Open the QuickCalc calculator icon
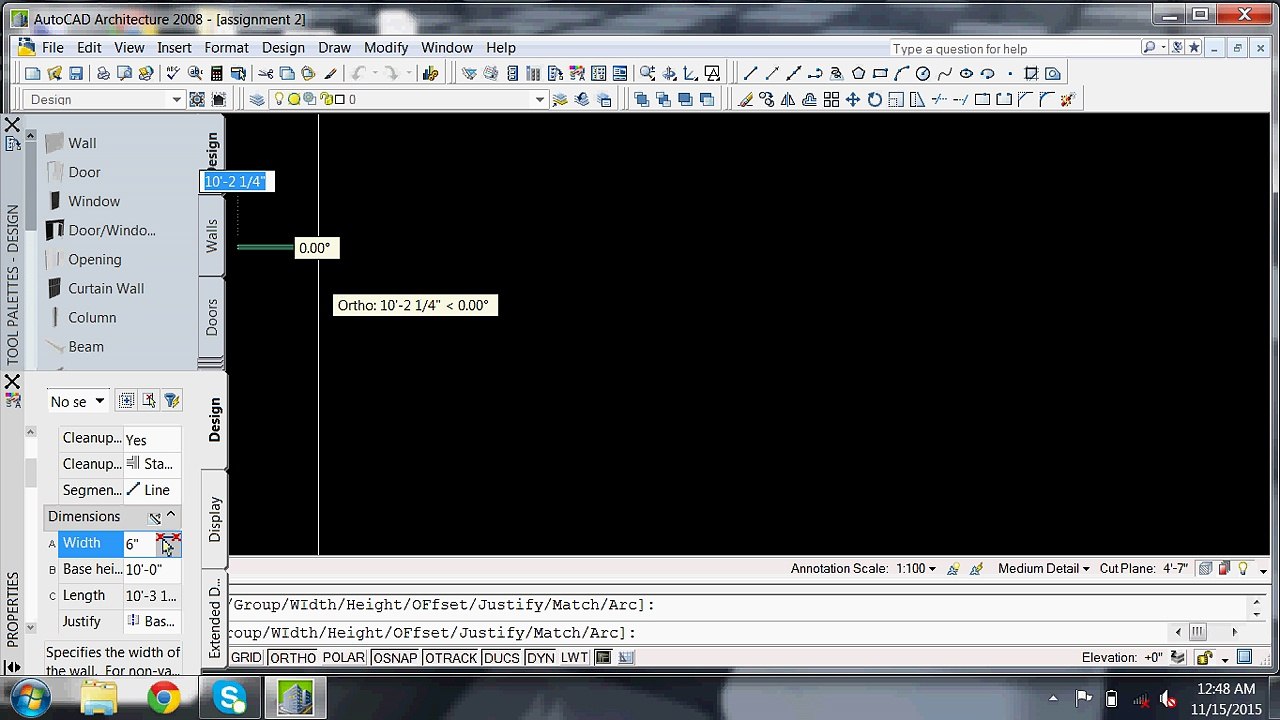 [216, 73]
